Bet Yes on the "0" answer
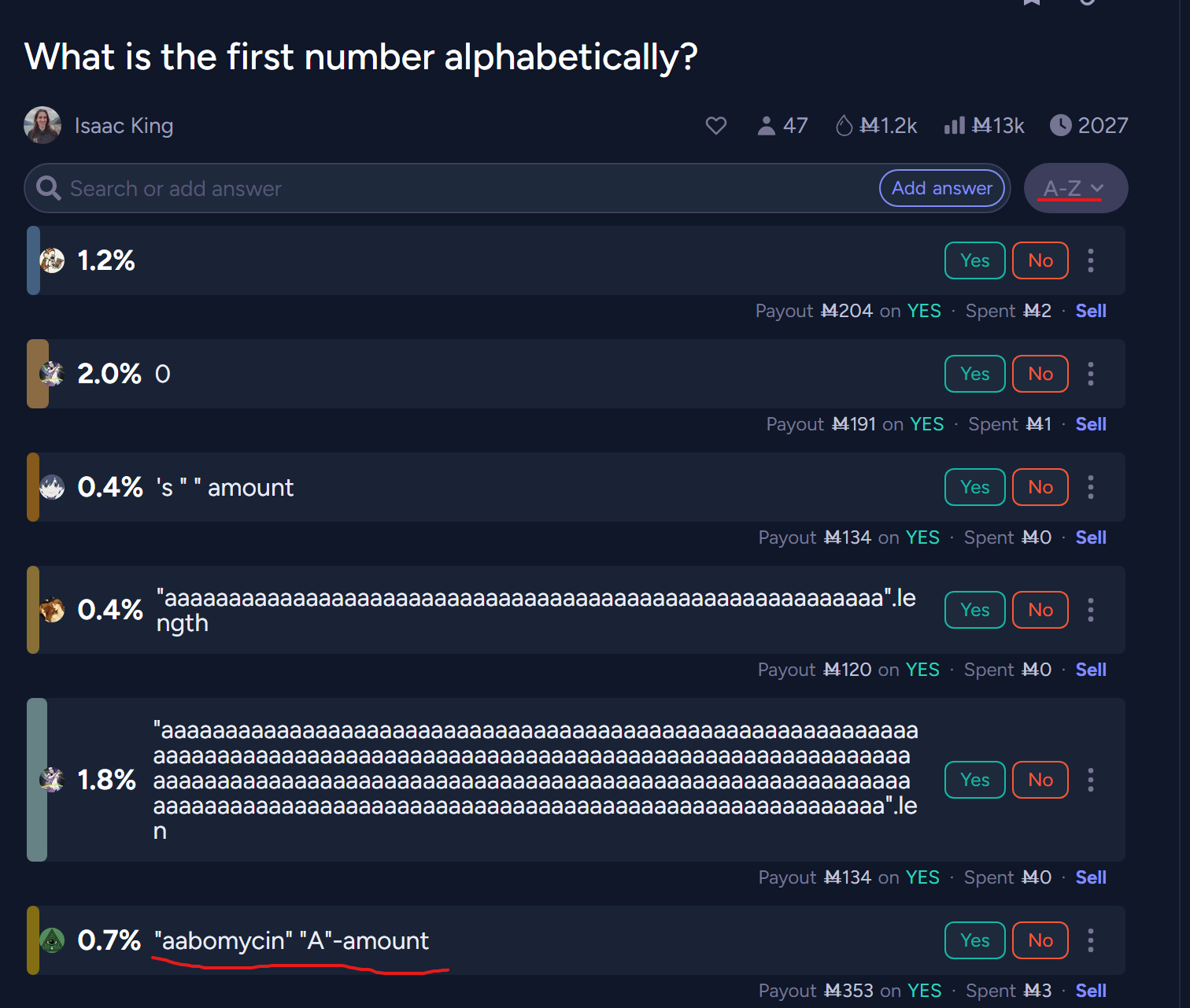The height and width of the screenshot is (1008, 1190). [x=974, y=374]
